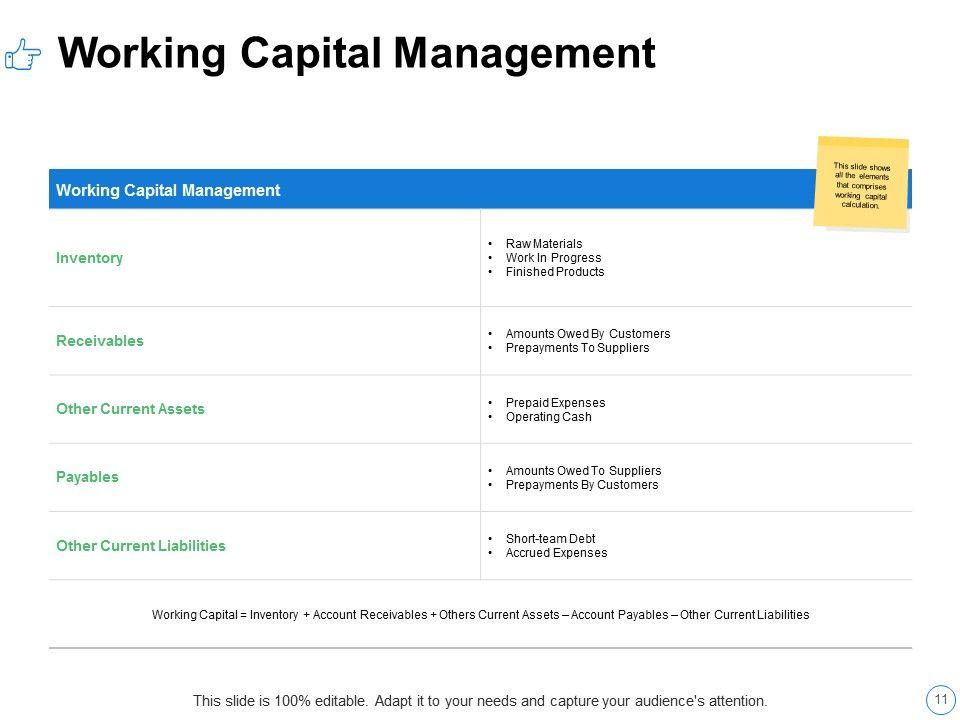Click Amounts Owed To Suppliers text

(x=583, y=471)
